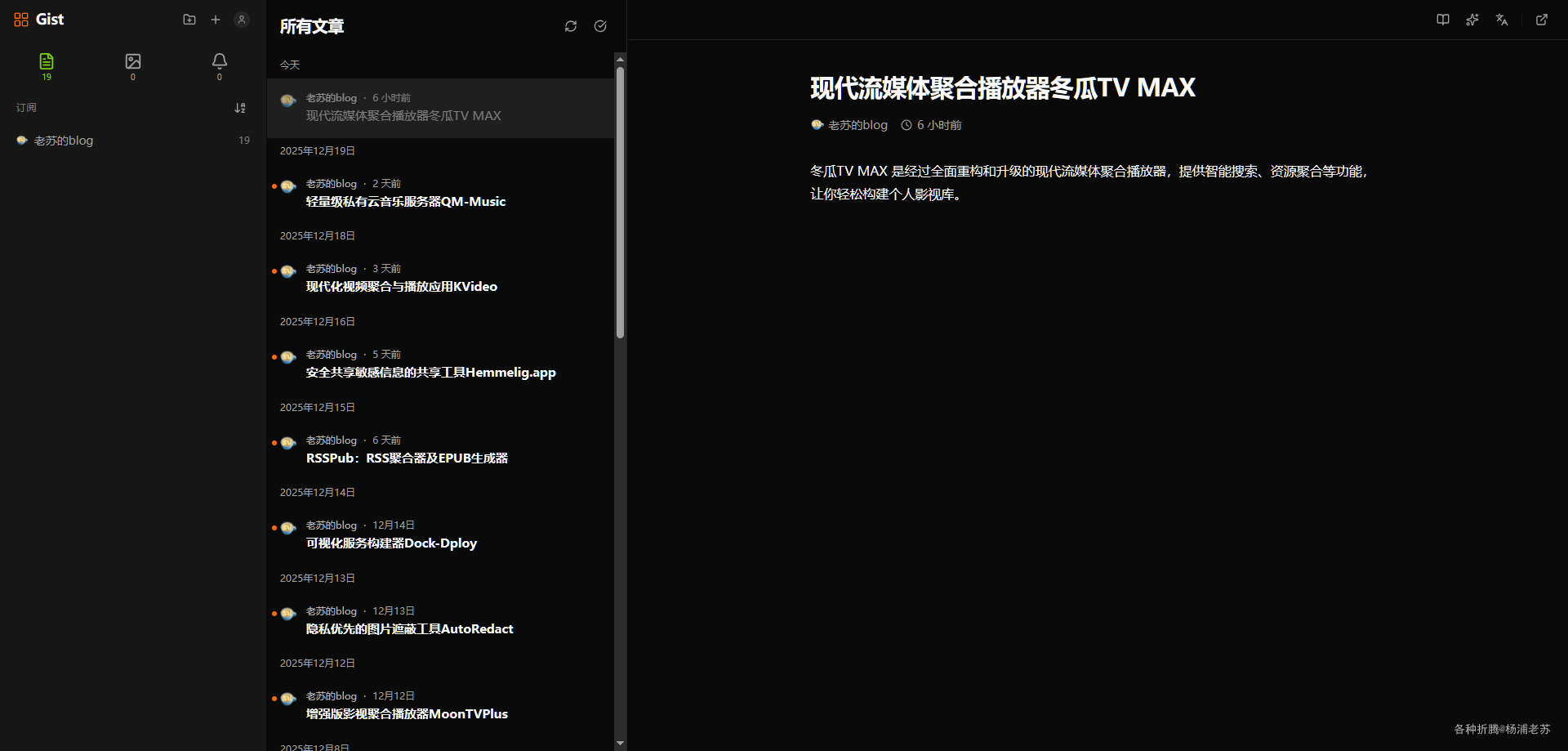
Task: Click the scroll down arrow of article list
Action: click(x=621, y=744)
